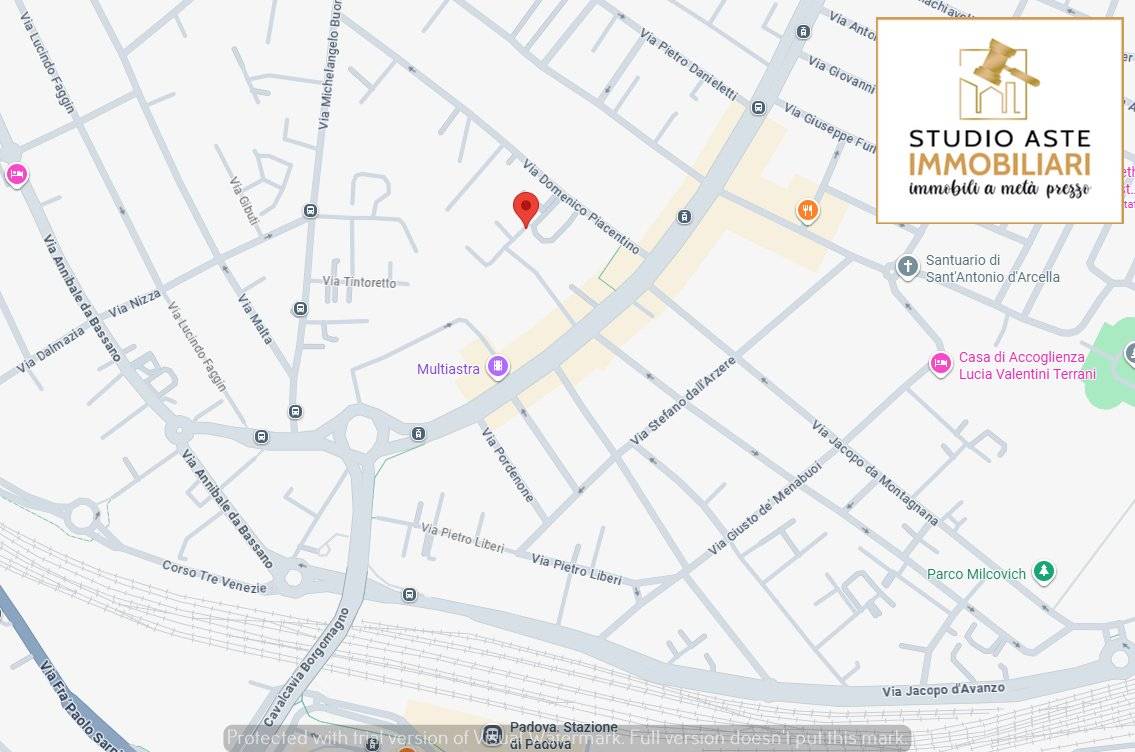Click the Studio Aste Immobiliari logo
Image resolution: width=1135 pixels, height=752 pixels.
tap(999, 120)
